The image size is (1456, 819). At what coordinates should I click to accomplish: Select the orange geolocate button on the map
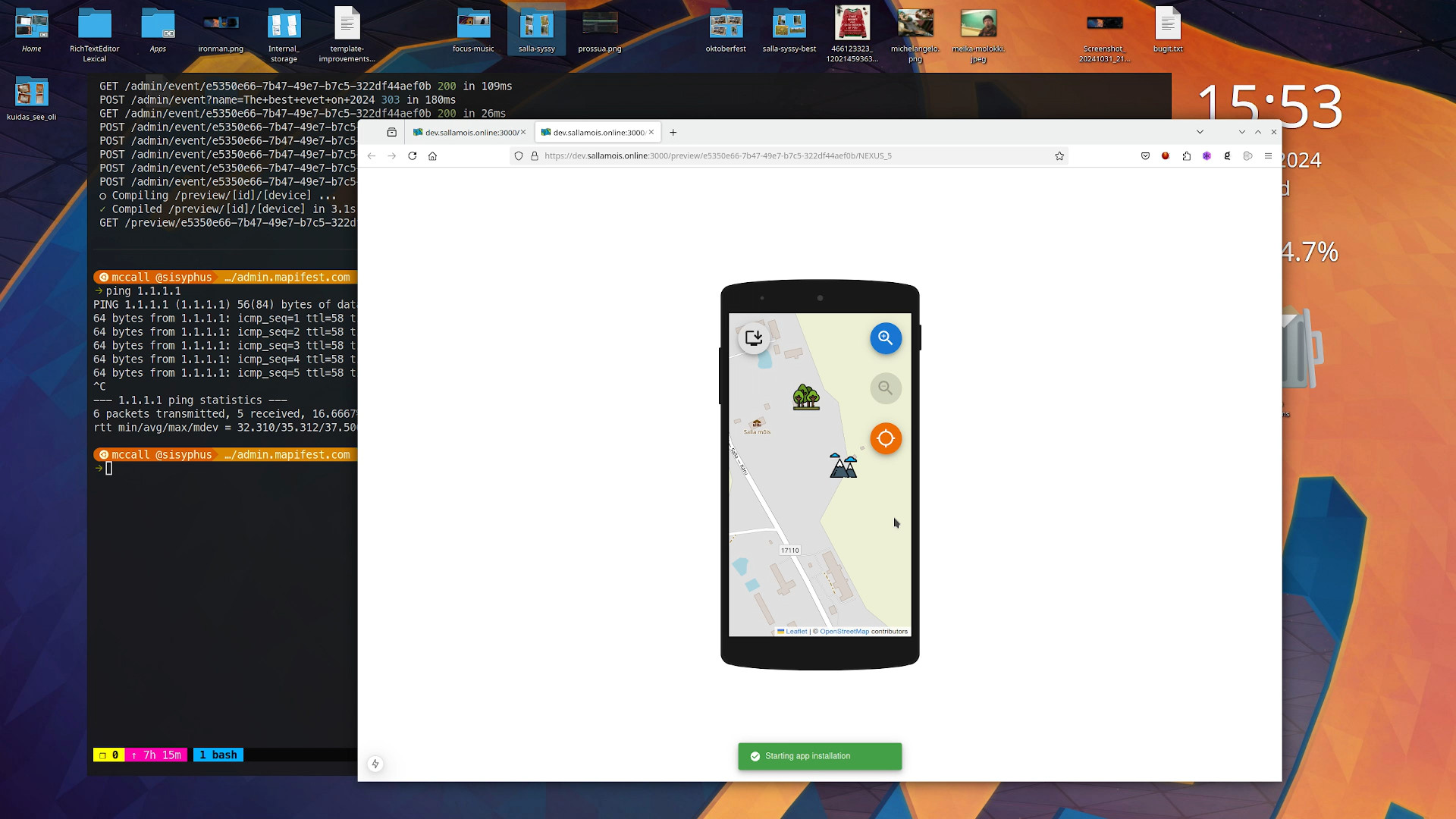tap(885, 438)
